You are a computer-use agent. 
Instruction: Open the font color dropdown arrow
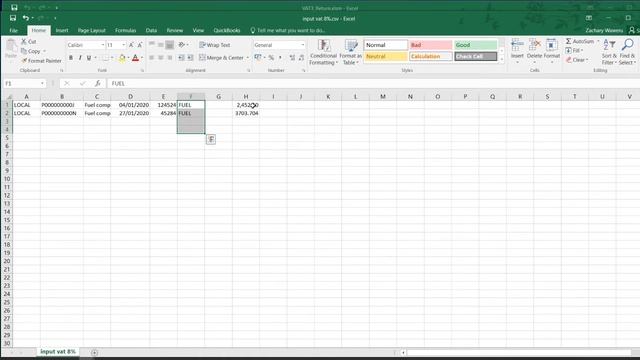(x=142, y=58)
